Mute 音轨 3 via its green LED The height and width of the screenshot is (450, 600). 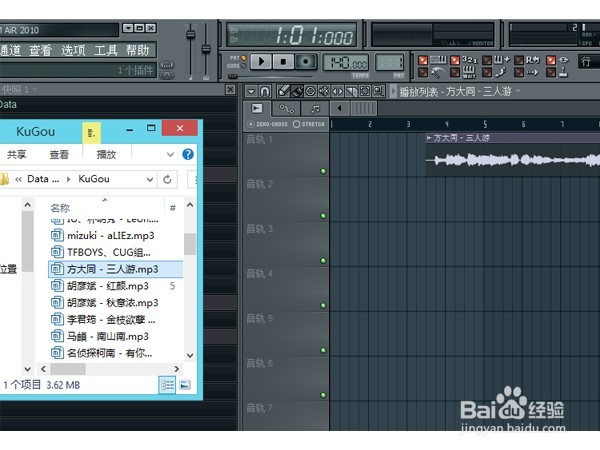[x=323, y=261]
